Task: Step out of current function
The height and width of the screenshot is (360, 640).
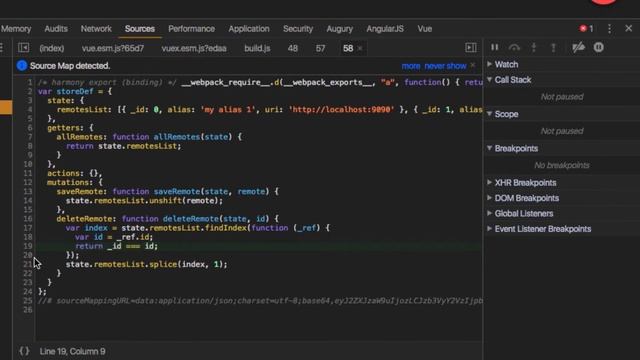Action: [553, 47]
